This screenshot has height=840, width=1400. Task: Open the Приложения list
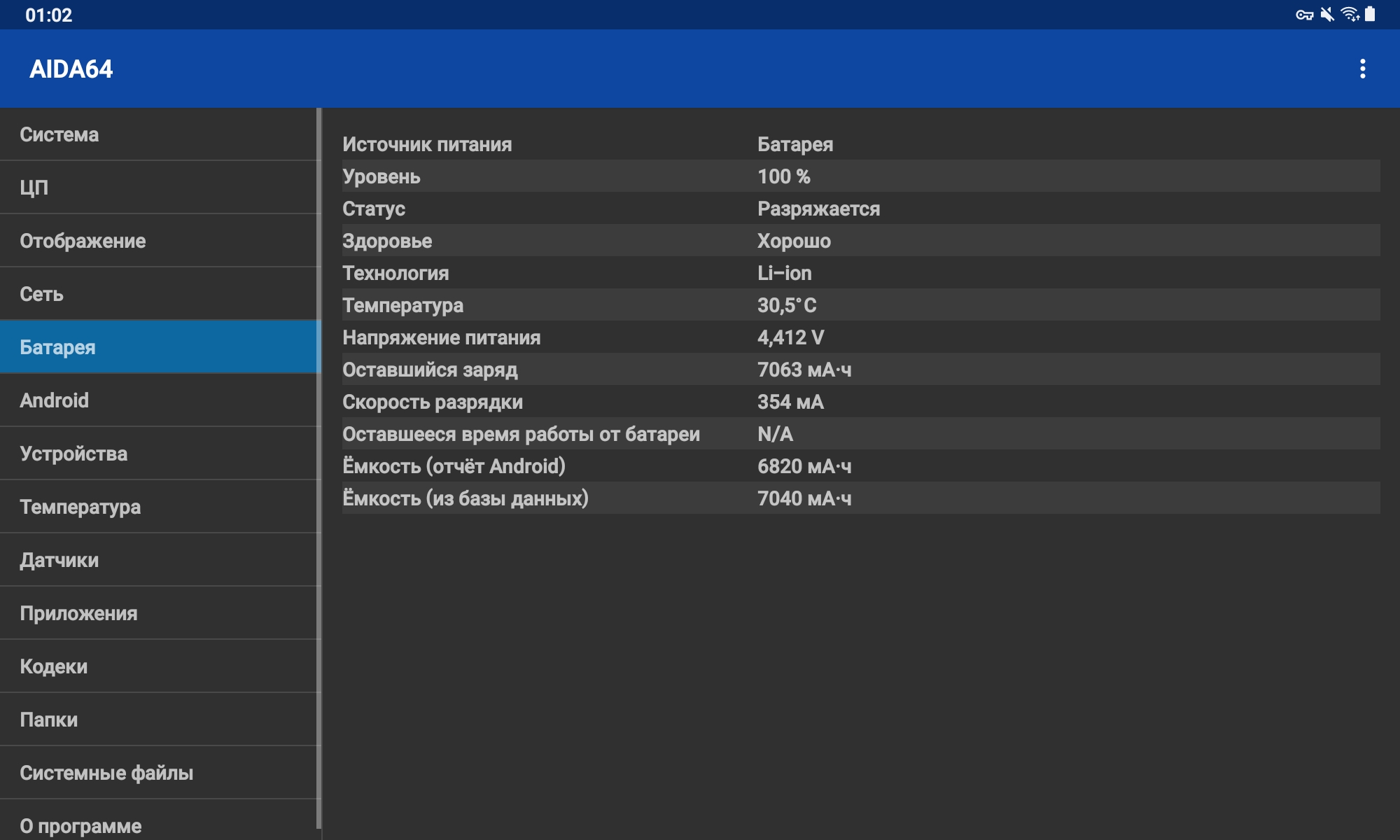coord(160,613)
